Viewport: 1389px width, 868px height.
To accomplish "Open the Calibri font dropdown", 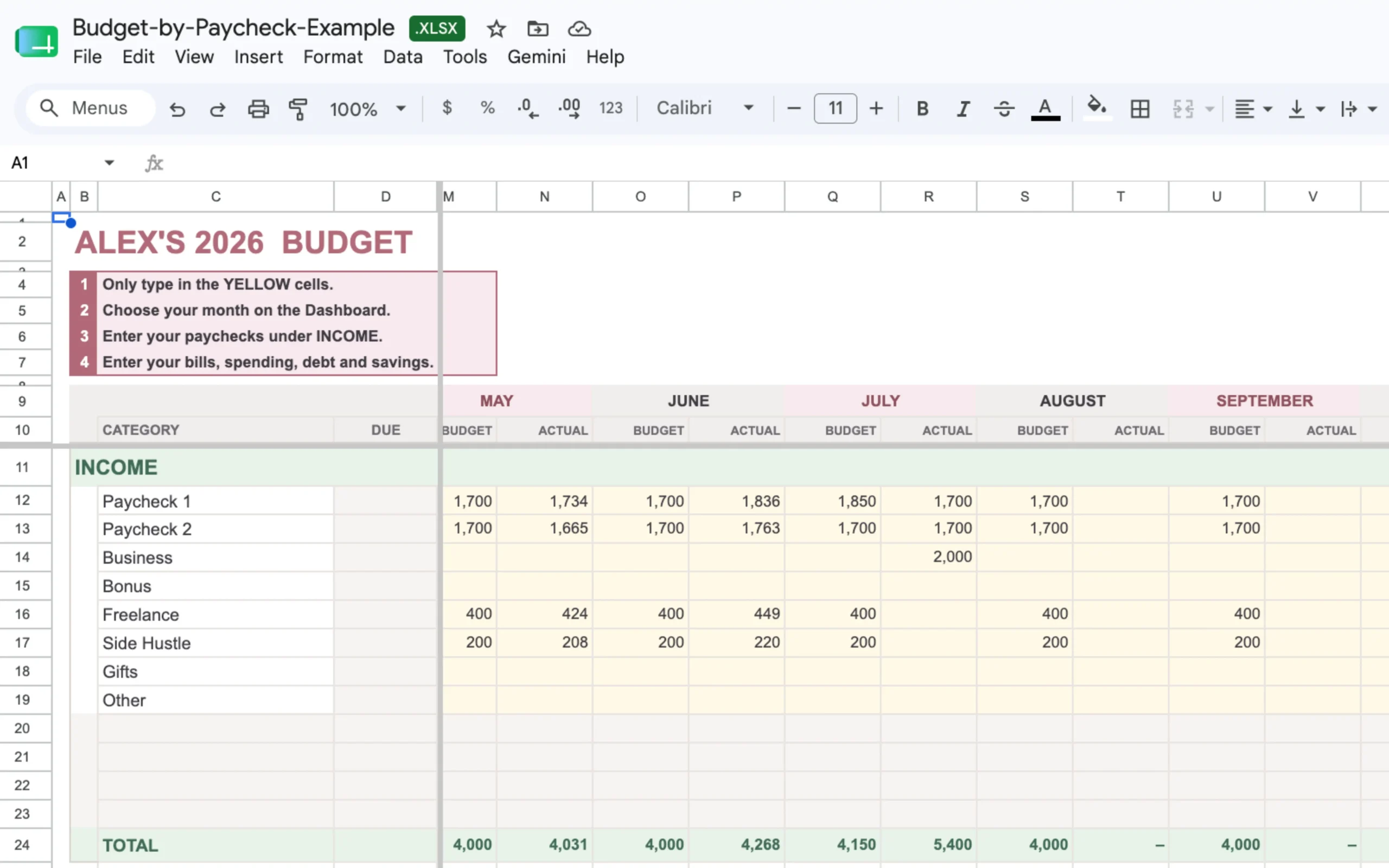I will 705,108.
